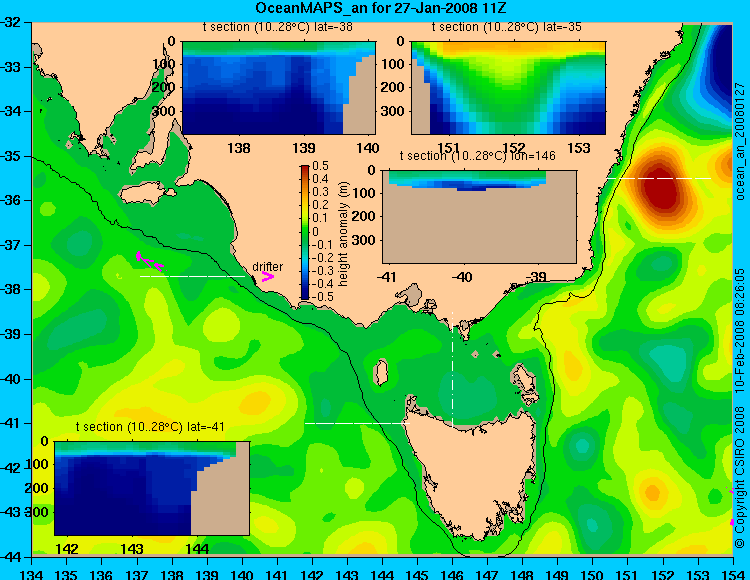
Task: Select the 't section lat=-38' inset title
Action: click(278, 27)
